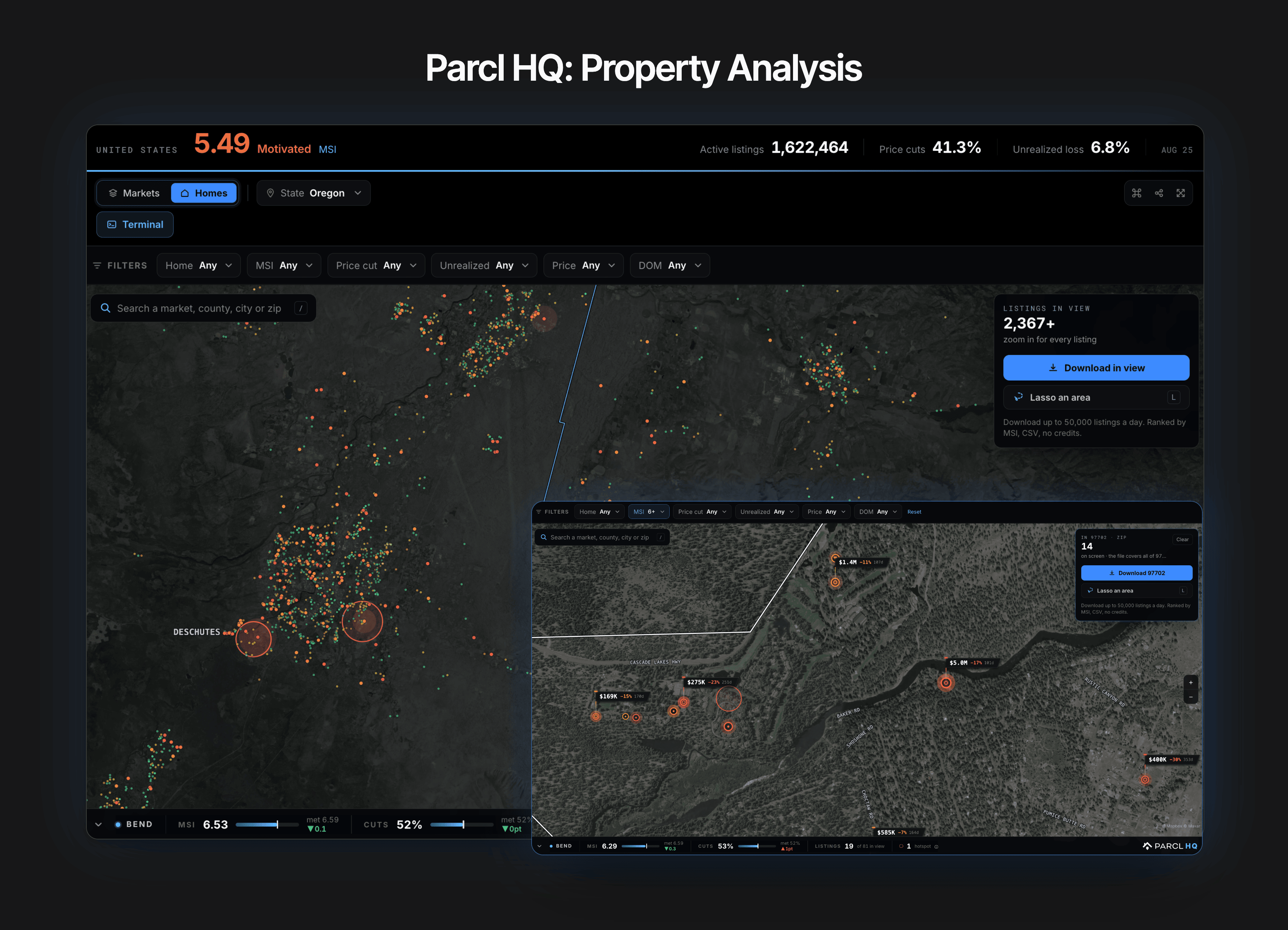Collapse the inset BEND status bar chevron
The image size is (1288, 930).
tap(539, 847)
